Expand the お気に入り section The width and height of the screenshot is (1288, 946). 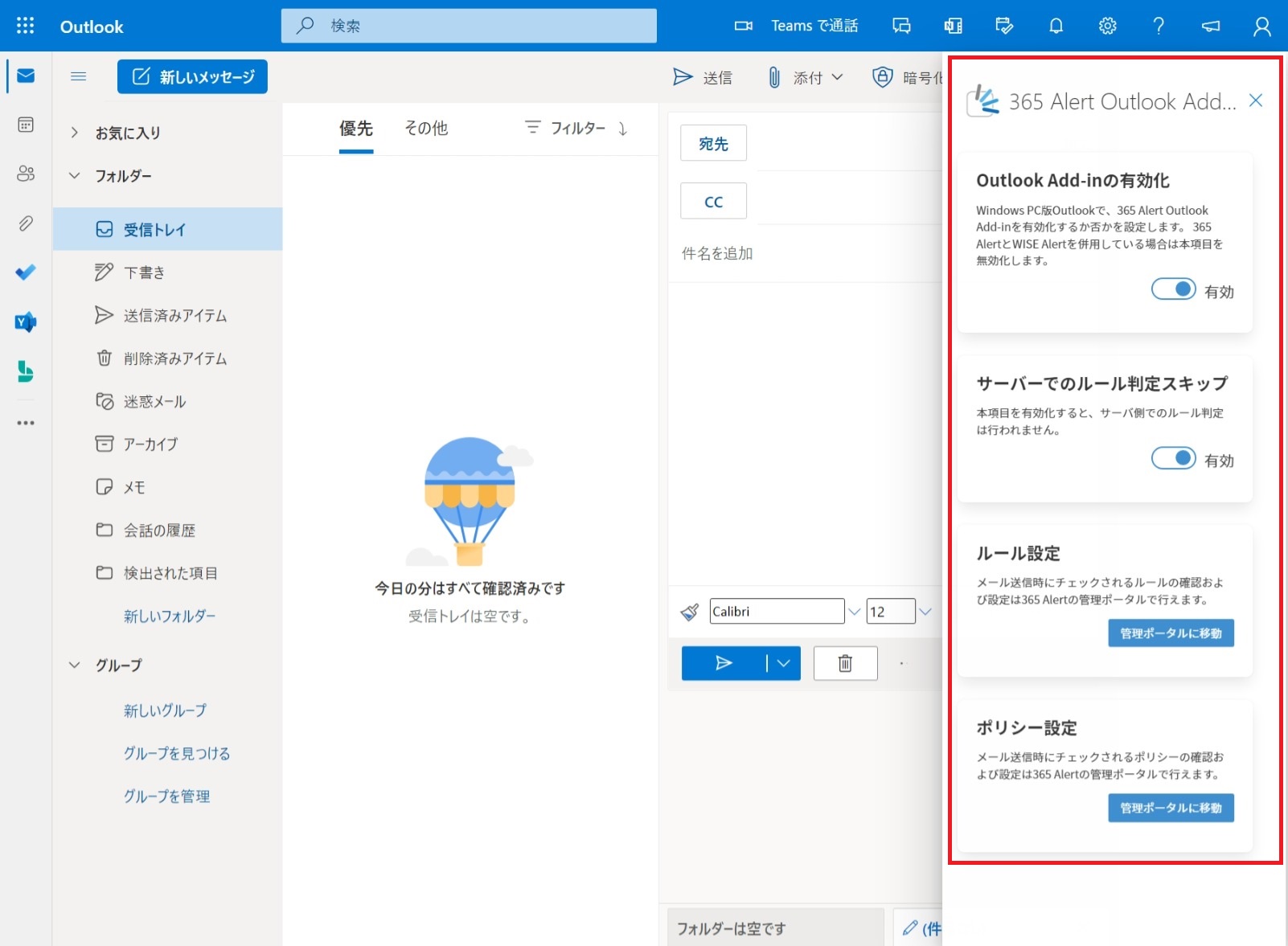pos(74,133)
